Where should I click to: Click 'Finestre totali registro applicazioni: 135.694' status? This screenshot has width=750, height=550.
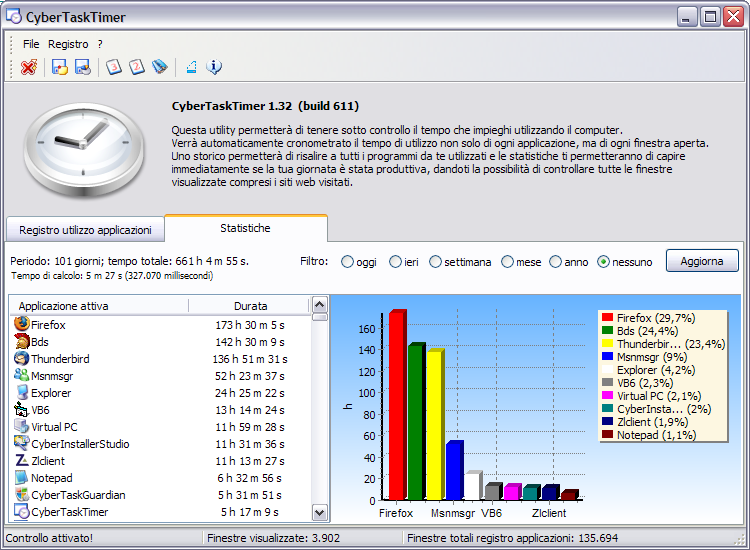coord(512,538)
